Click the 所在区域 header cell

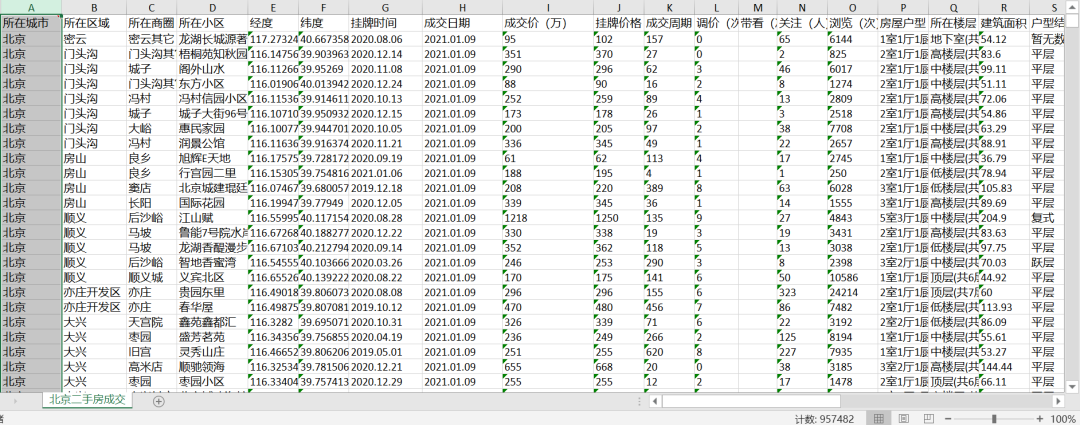(x=94, y=23)
